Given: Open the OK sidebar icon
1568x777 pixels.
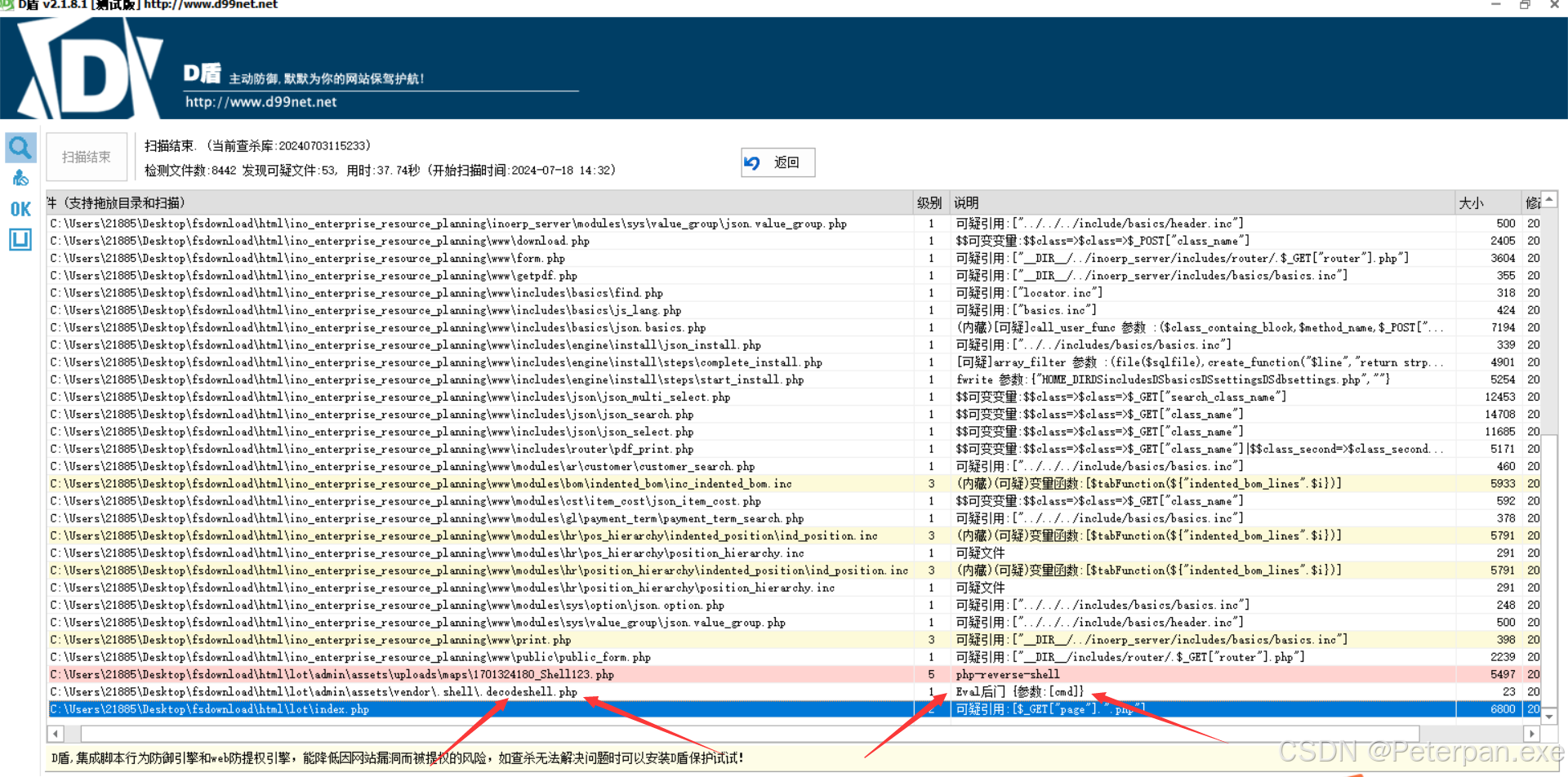Looking at the screenshot, I should click(x=20, y=209).
